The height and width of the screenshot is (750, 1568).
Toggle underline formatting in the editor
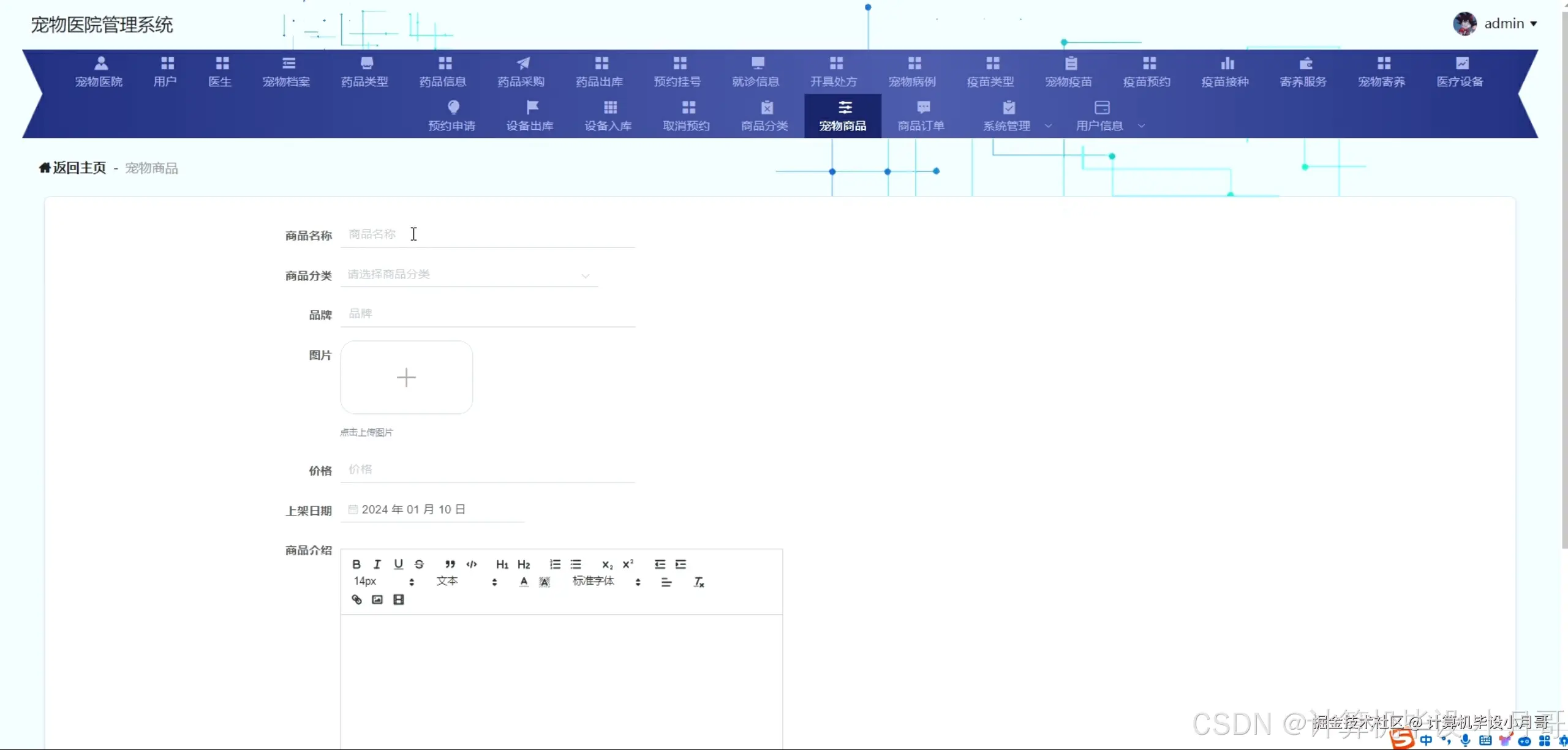(398, 564)
